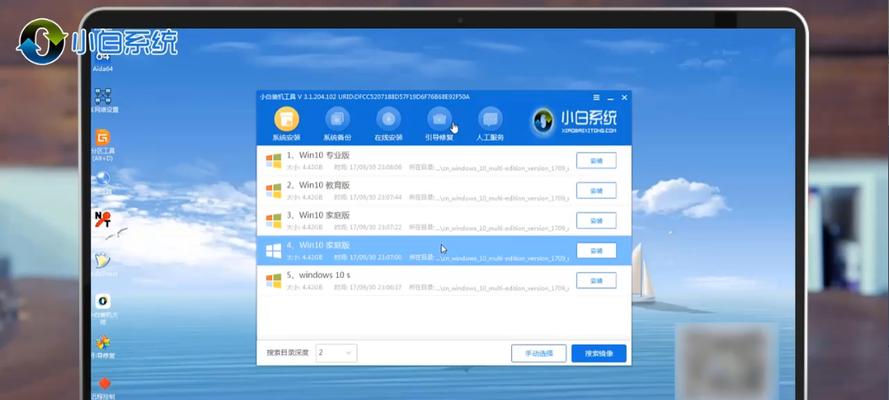Click 安装 for highlighted row 4 家庭版

pyautogui.click(x=596, y=250)
